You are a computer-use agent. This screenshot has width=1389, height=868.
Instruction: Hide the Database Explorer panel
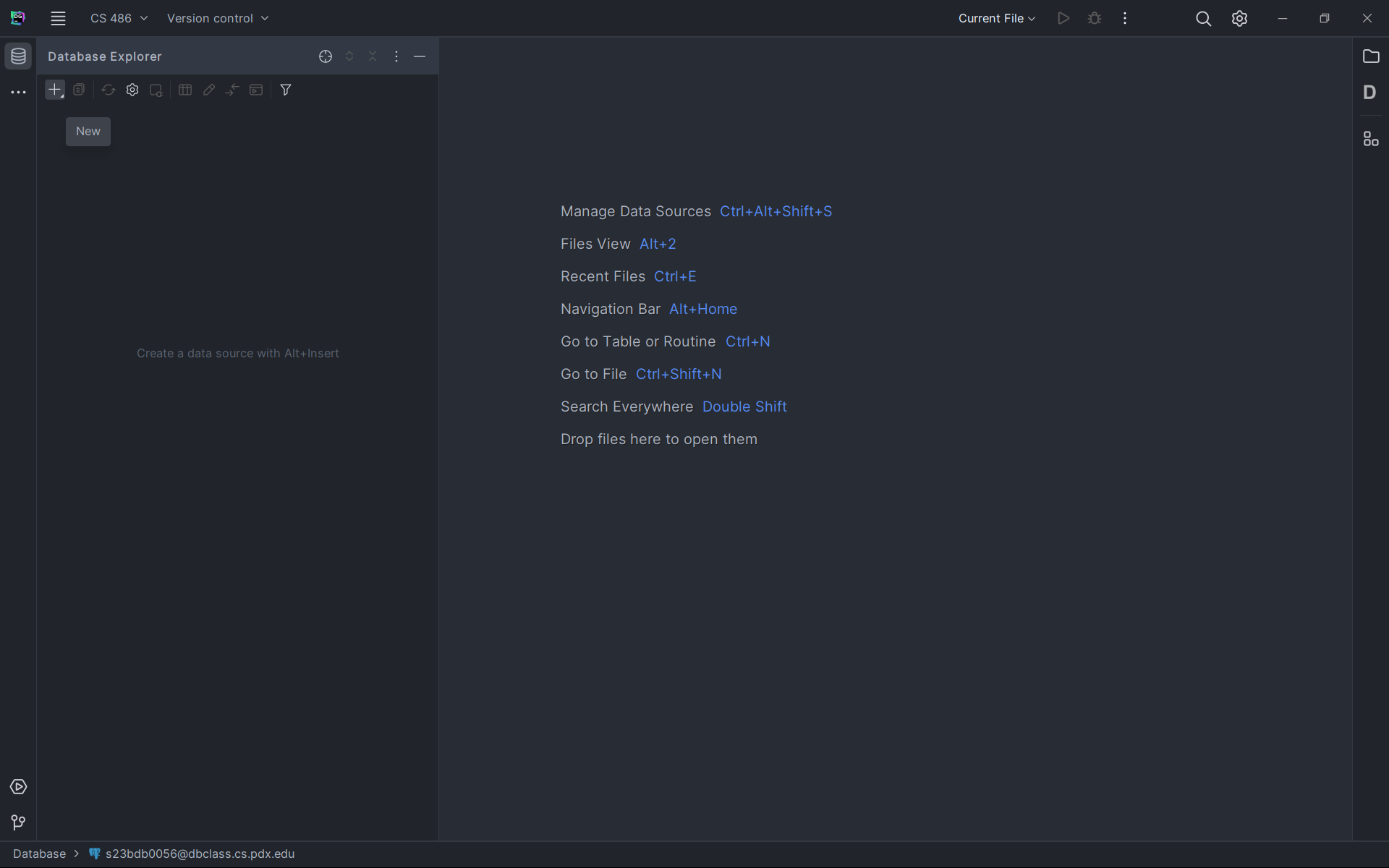pos(420,56)
